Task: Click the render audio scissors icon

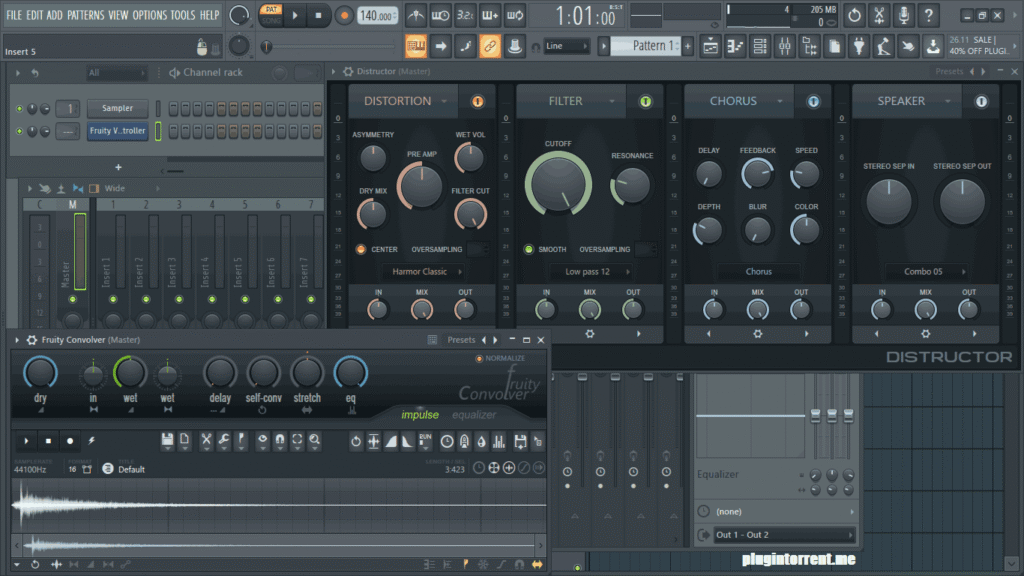Action: pos(879,15)
